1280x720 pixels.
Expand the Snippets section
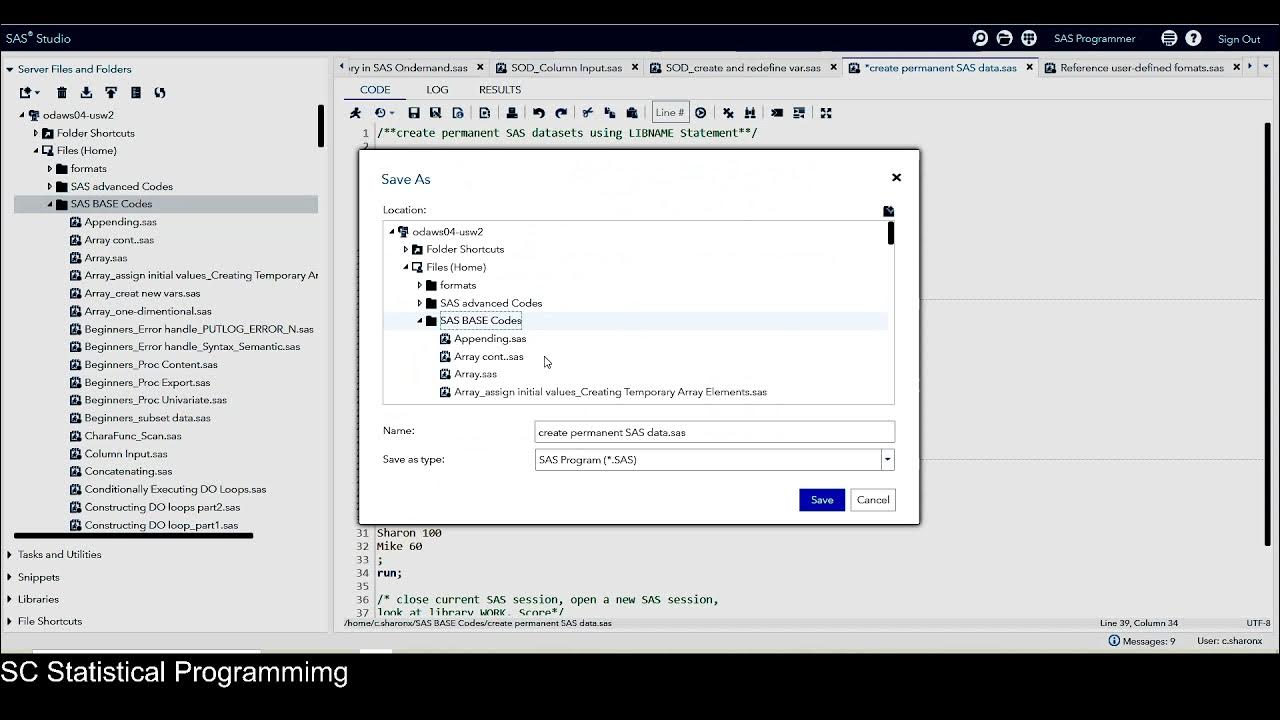[9, 577]
